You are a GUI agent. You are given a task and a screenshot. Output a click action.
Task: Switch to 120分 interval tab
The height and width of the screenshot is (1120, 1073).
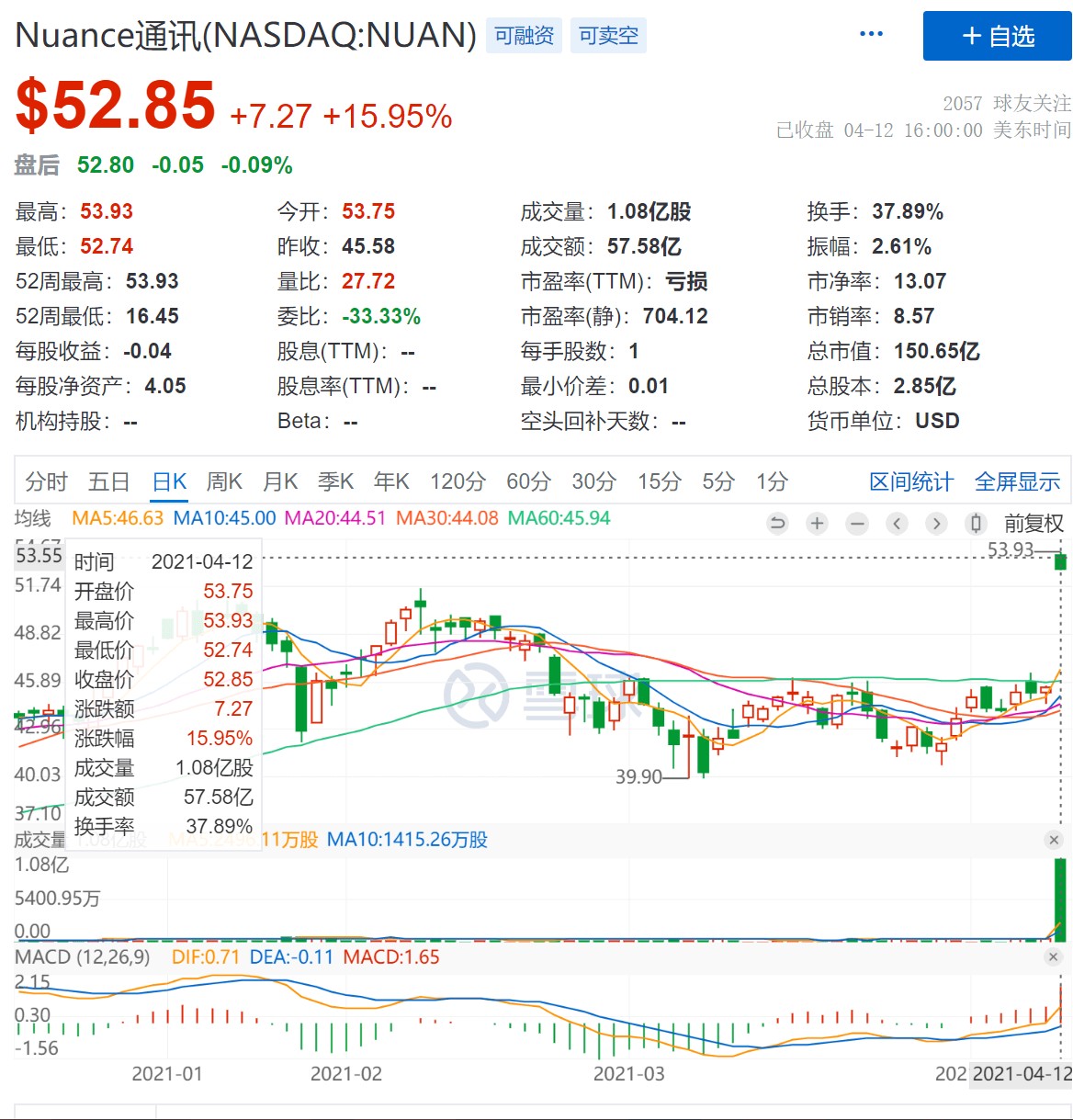[457, 481]
